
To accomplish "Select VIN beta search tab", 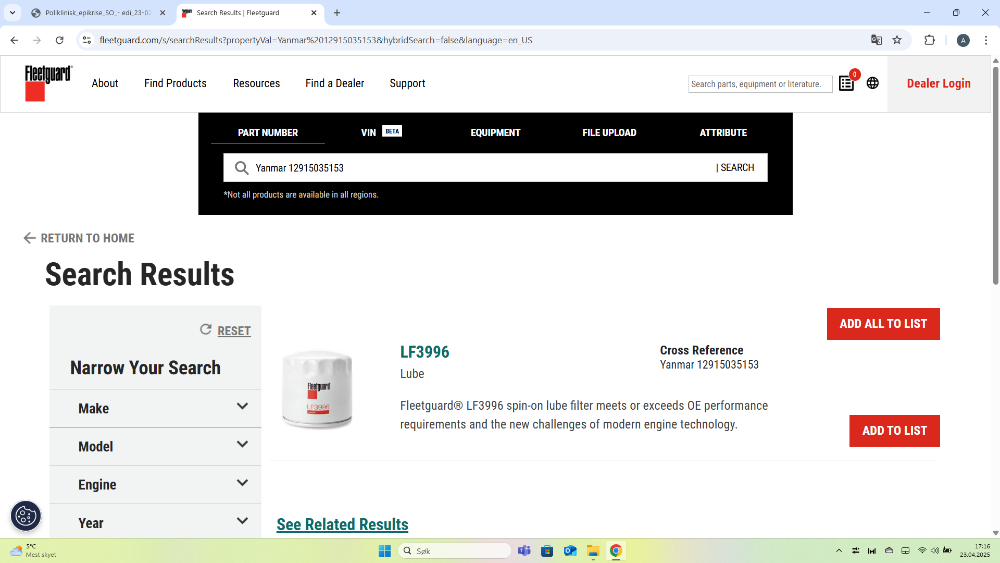I will [381, 132].
